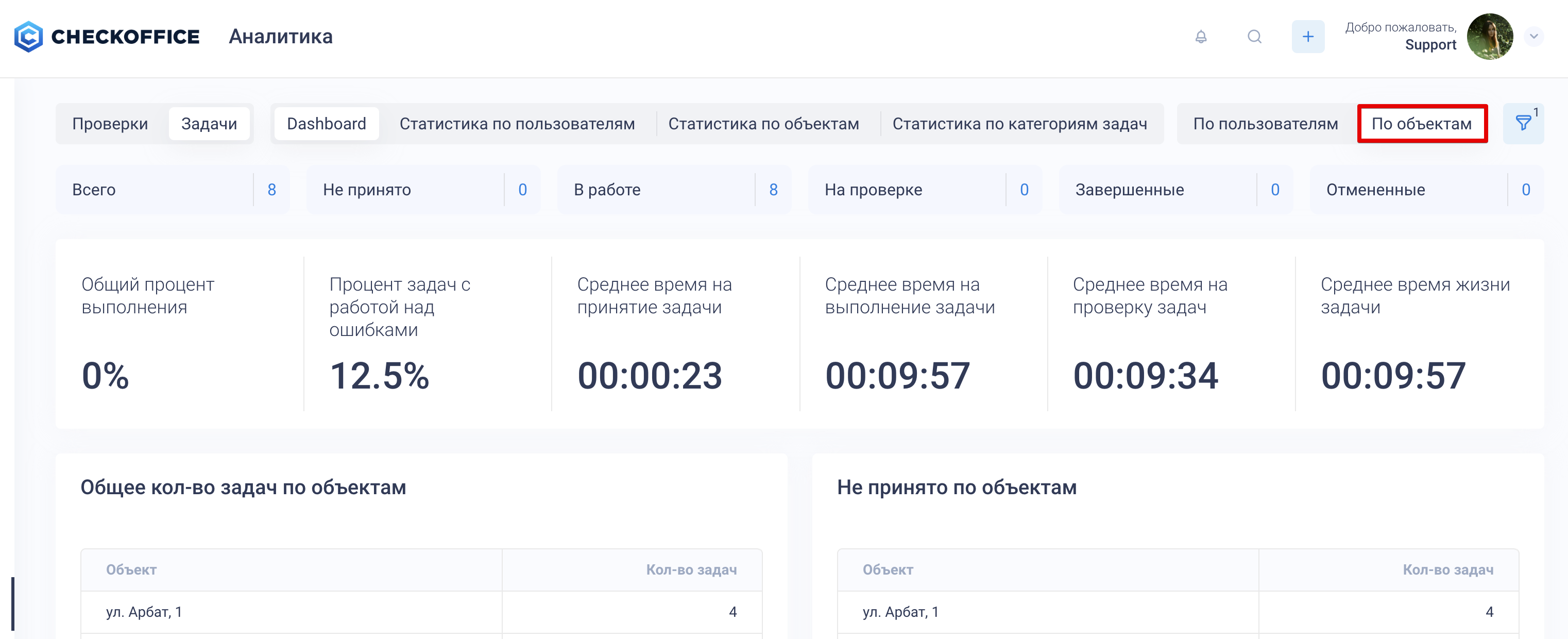
Task: Click the blue plus add button
Action: (x=1308, y=37)
